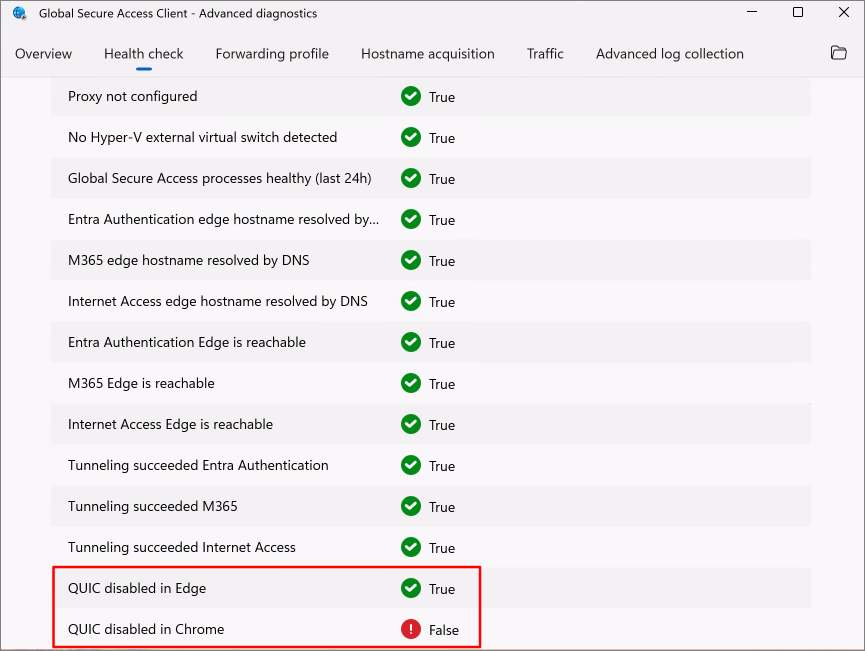Click True value for processes healthy (last 24h)
The width and height of the screenshot is (865, 651).
[442, 179]
